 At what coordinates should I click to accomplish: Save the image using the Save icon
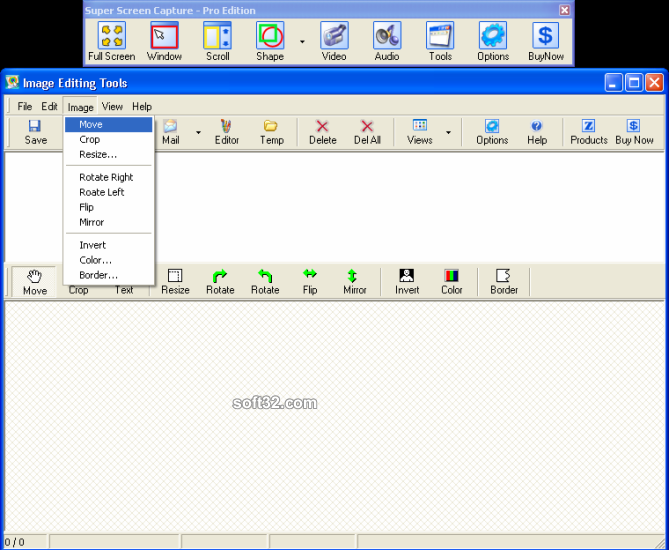coord(35,132)
